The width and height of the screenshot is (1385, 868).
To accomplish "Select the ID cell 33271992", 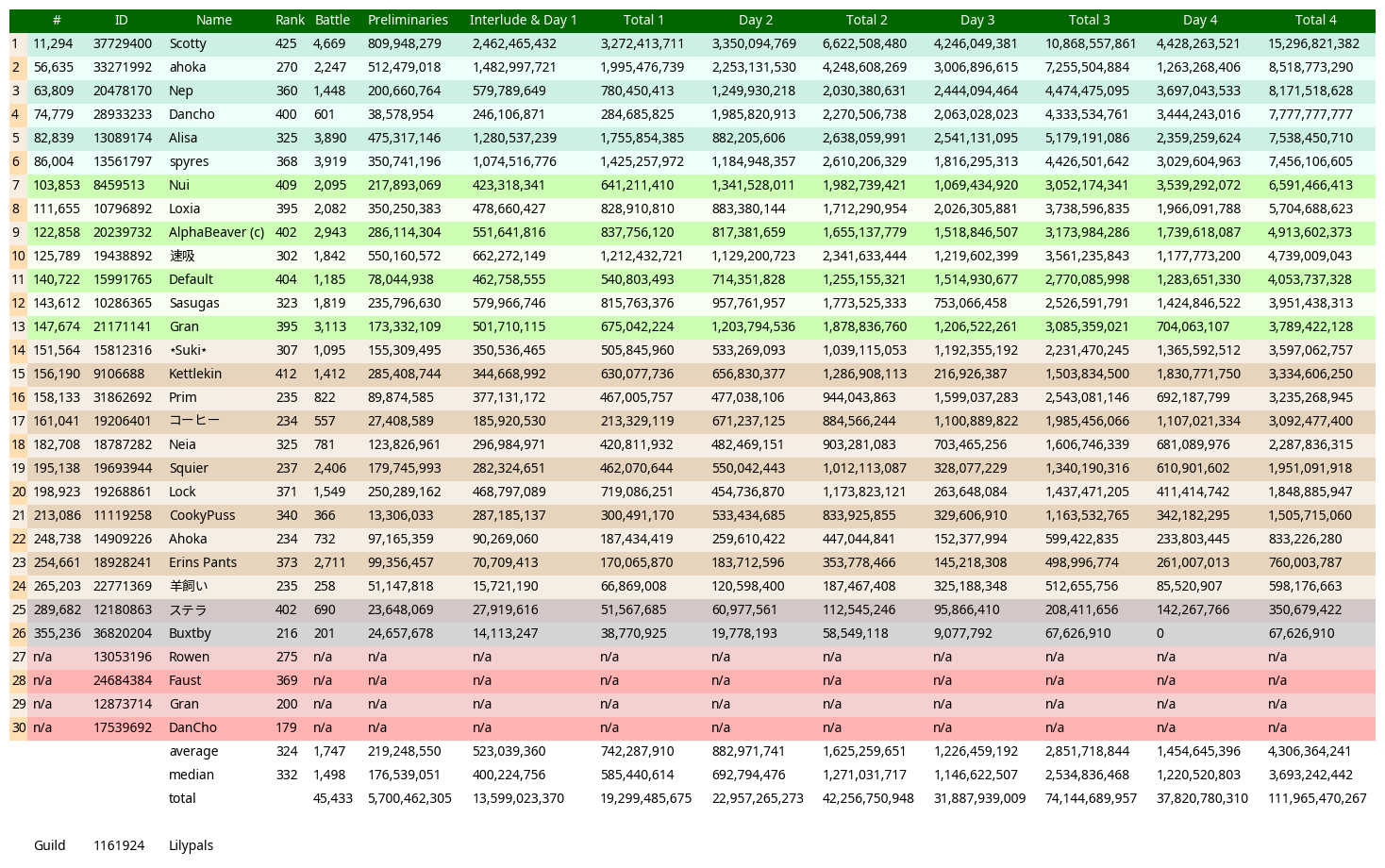I will (123, 67).
